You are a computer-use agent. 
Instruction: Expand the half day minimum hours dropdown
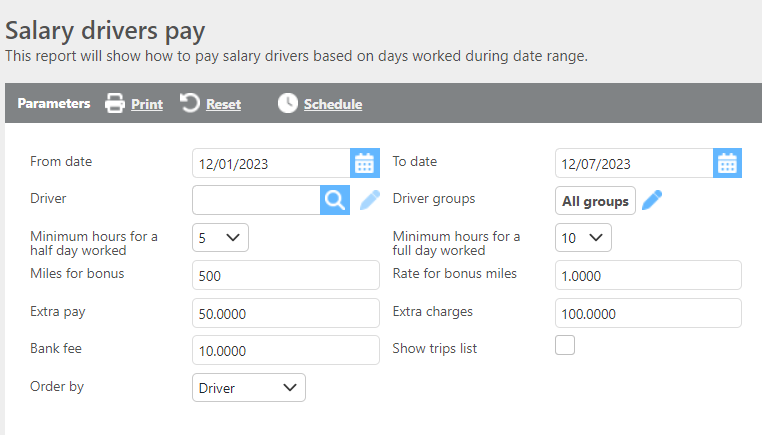(220, 237)
